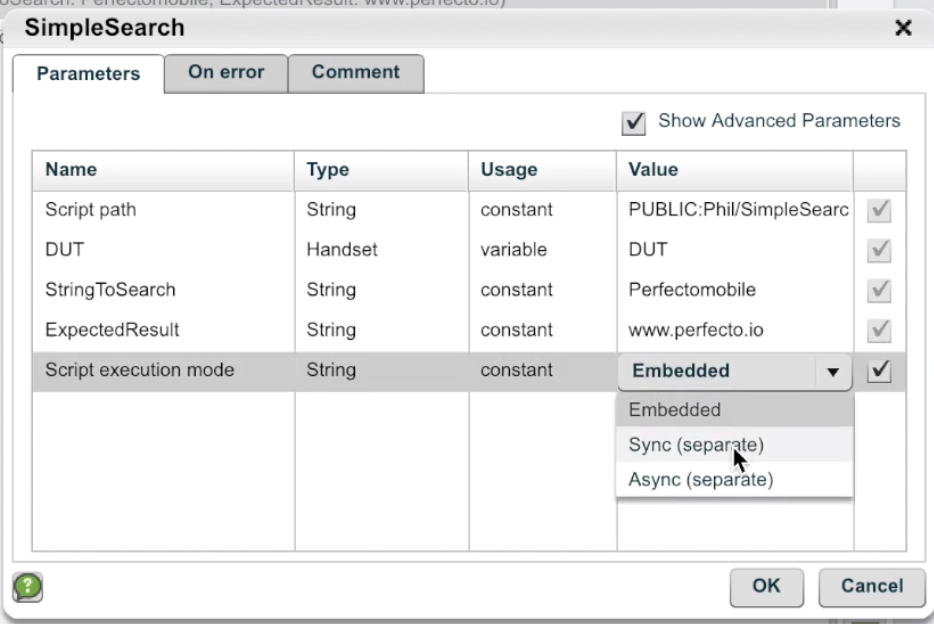Click the www.perfecto.io value cell
Viewport: 934px width, 624px height.
pyautogui.click(x=696, y=330)
